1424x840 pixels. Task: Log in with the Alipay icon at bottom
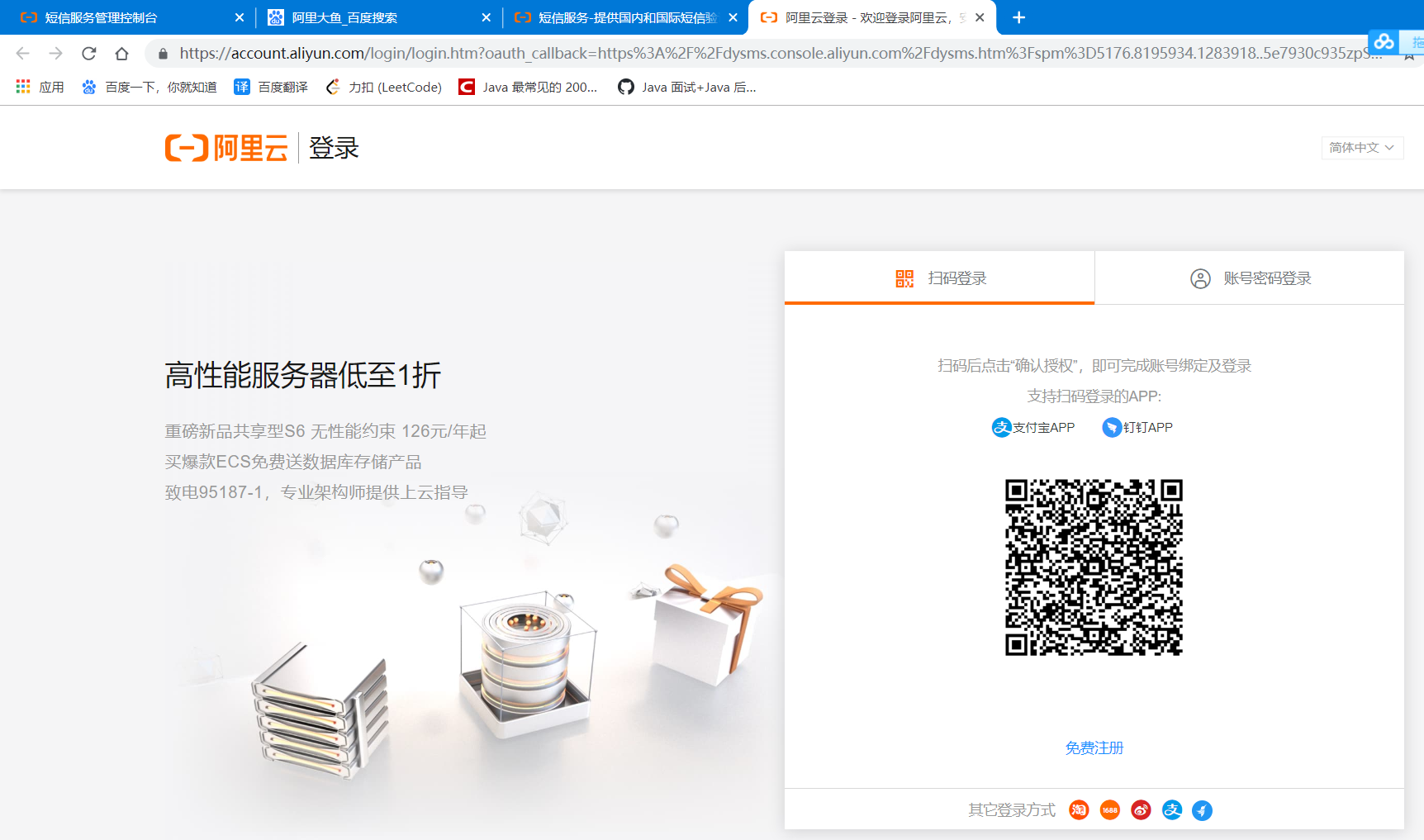click(1172, 810)
